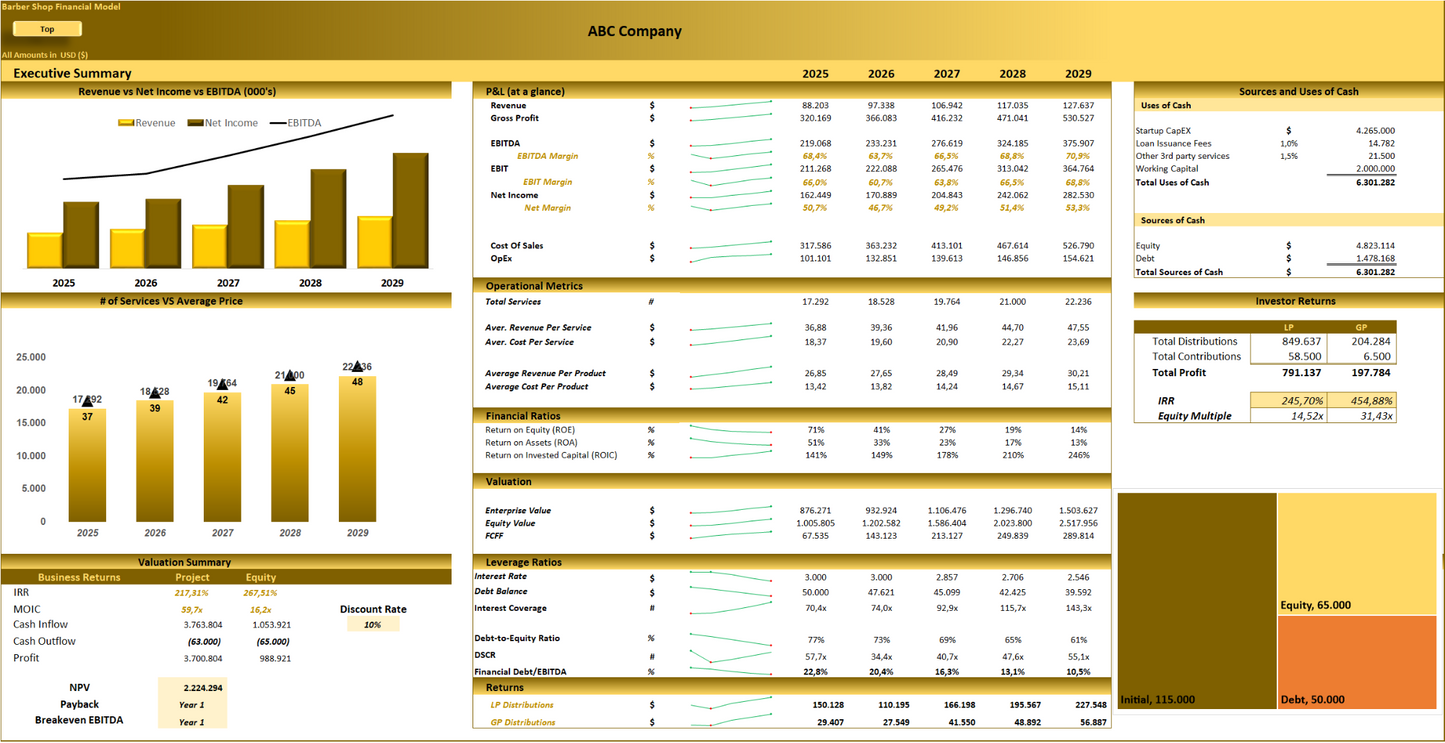Click the EBITDA row sparkline

point(731,143)
